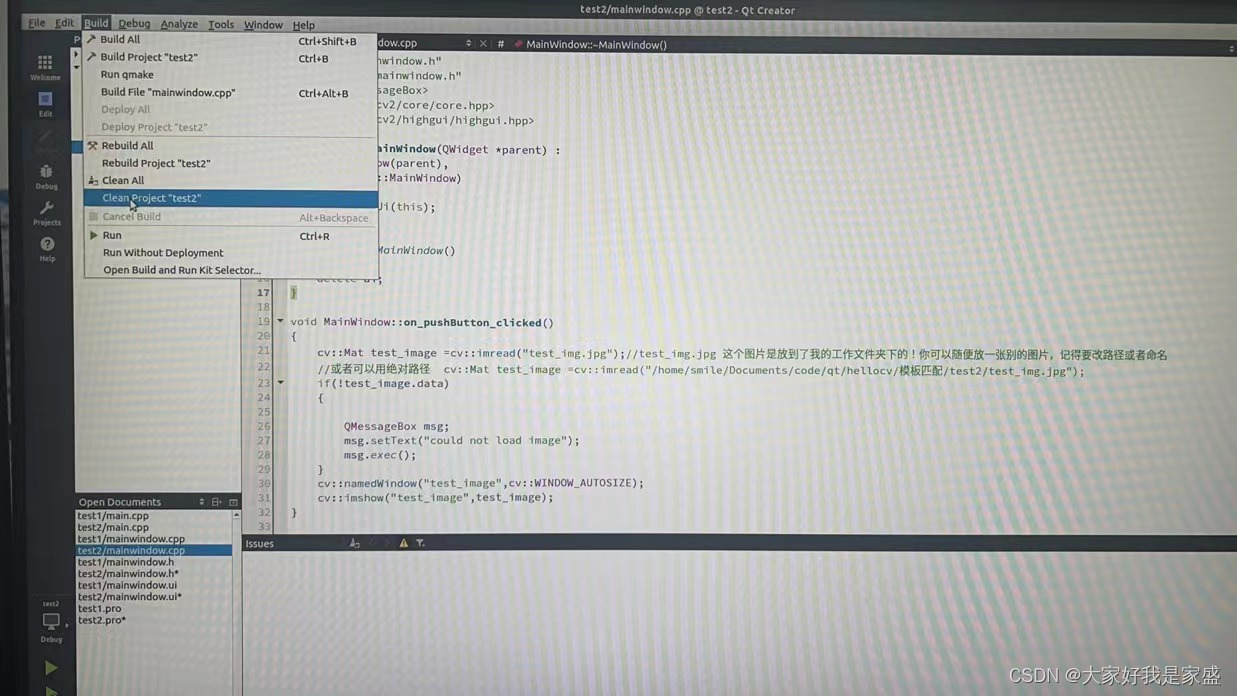
Task: Open Build and Run Kit Selector entry
Action: tap(230, 270)
